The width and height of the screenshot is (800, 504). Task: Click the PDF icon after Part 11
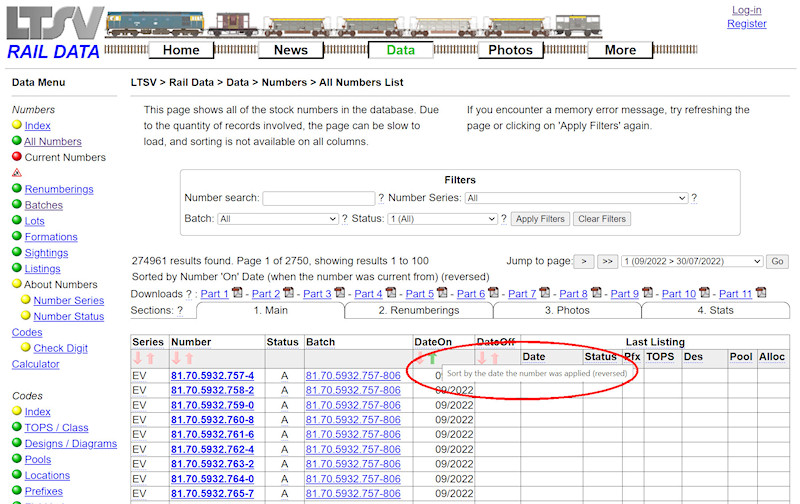point(760,294)
